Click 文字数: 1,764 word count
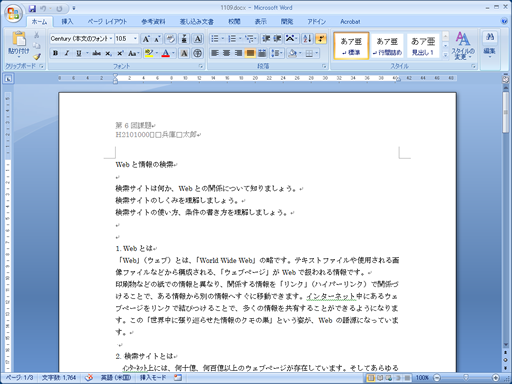This screenshot has height=384, width=512. point(59,378)
